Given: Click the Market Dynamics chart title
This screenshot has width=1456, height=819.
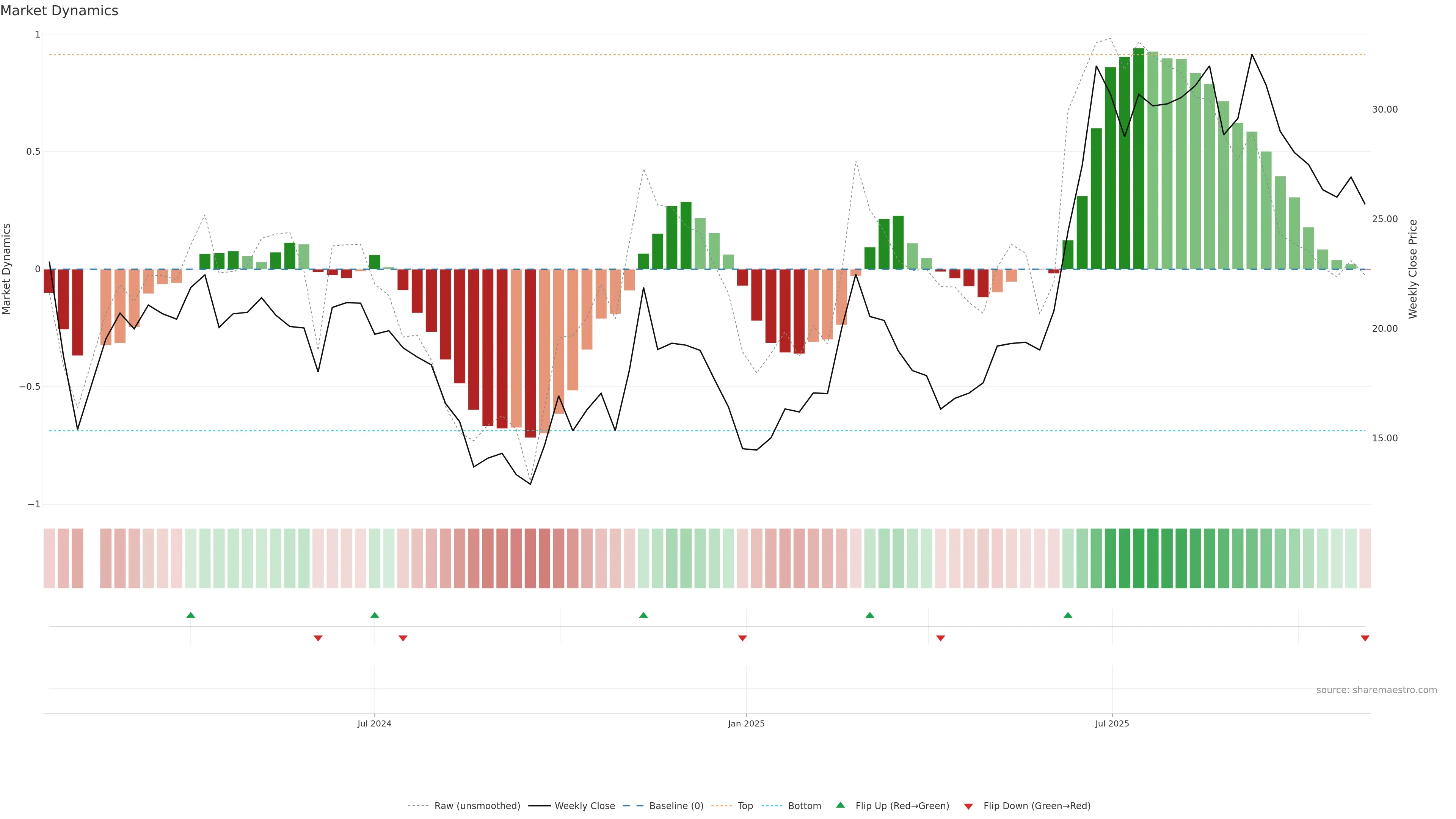Looking at the screenshot, I should click(60, 11).
